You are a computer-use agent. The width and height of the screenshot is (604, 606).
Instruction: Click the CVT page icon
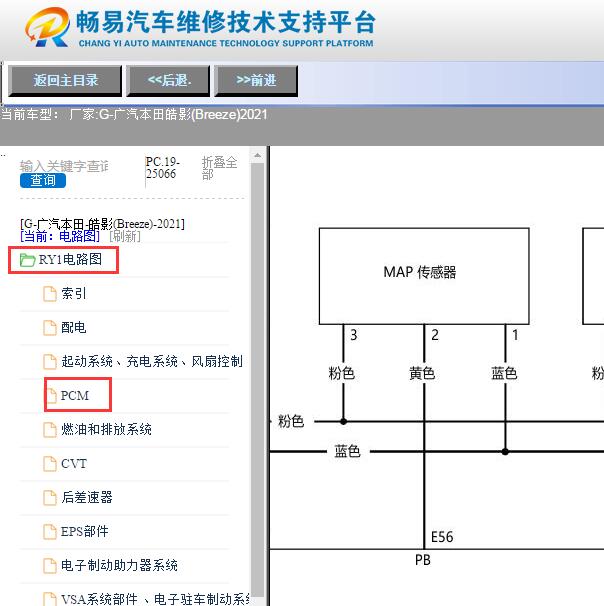pos(49,464)
